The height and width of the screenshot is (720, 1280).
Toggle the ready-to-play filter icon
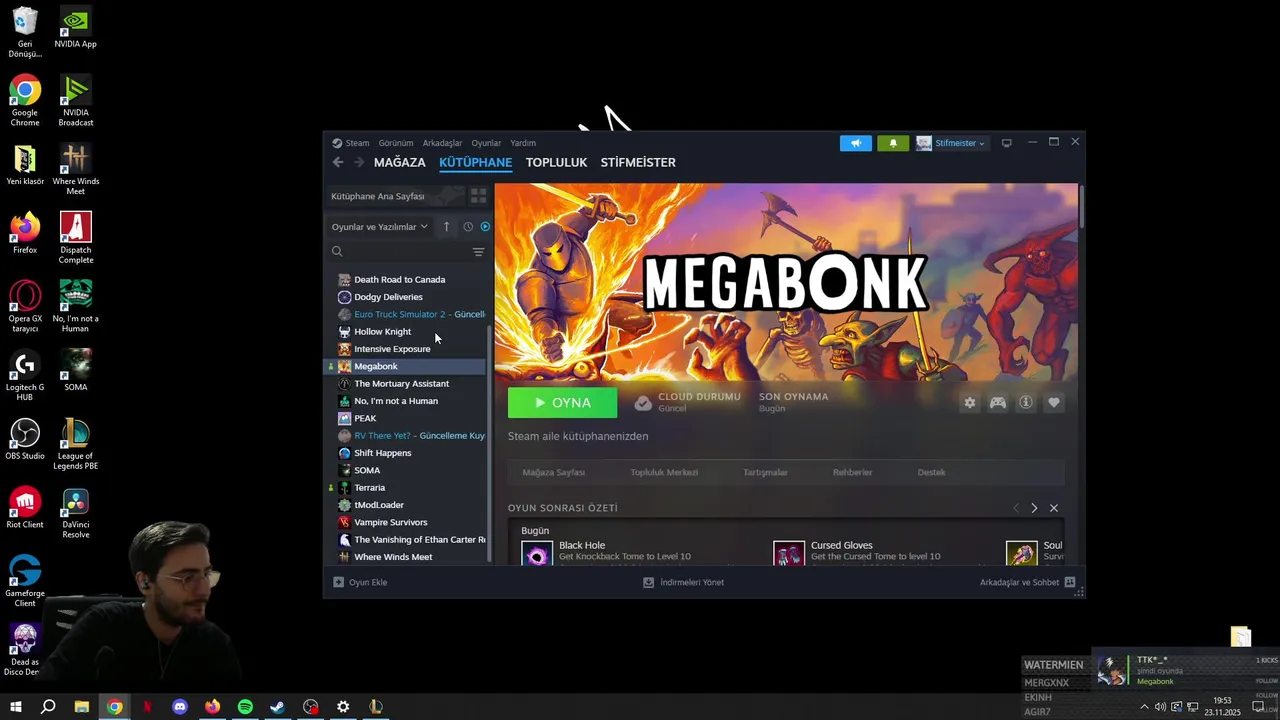485,227
